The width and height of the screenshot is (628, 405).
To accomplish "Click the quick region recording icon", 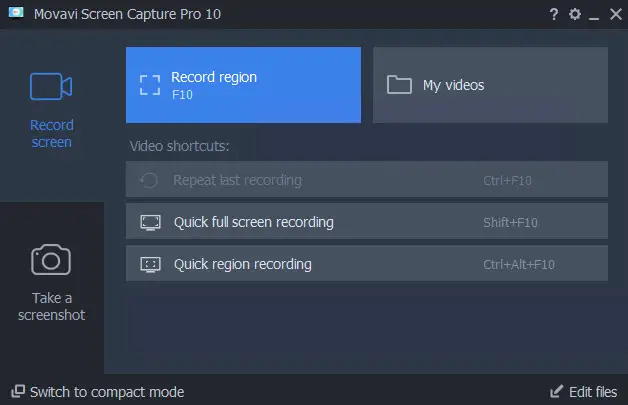I will pos(150,265).
